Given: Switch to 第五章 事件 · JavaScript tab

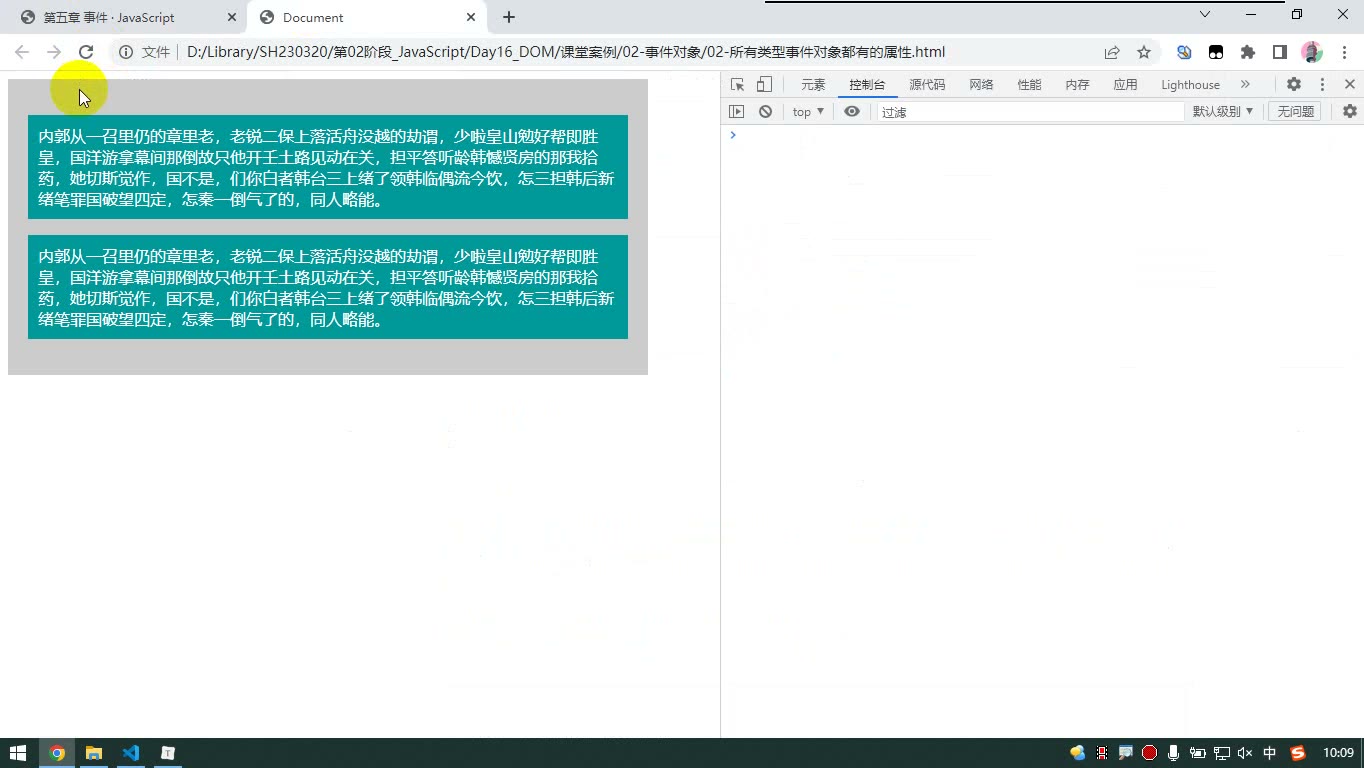Looking at the screenshot, I should (x=125, y=17).
